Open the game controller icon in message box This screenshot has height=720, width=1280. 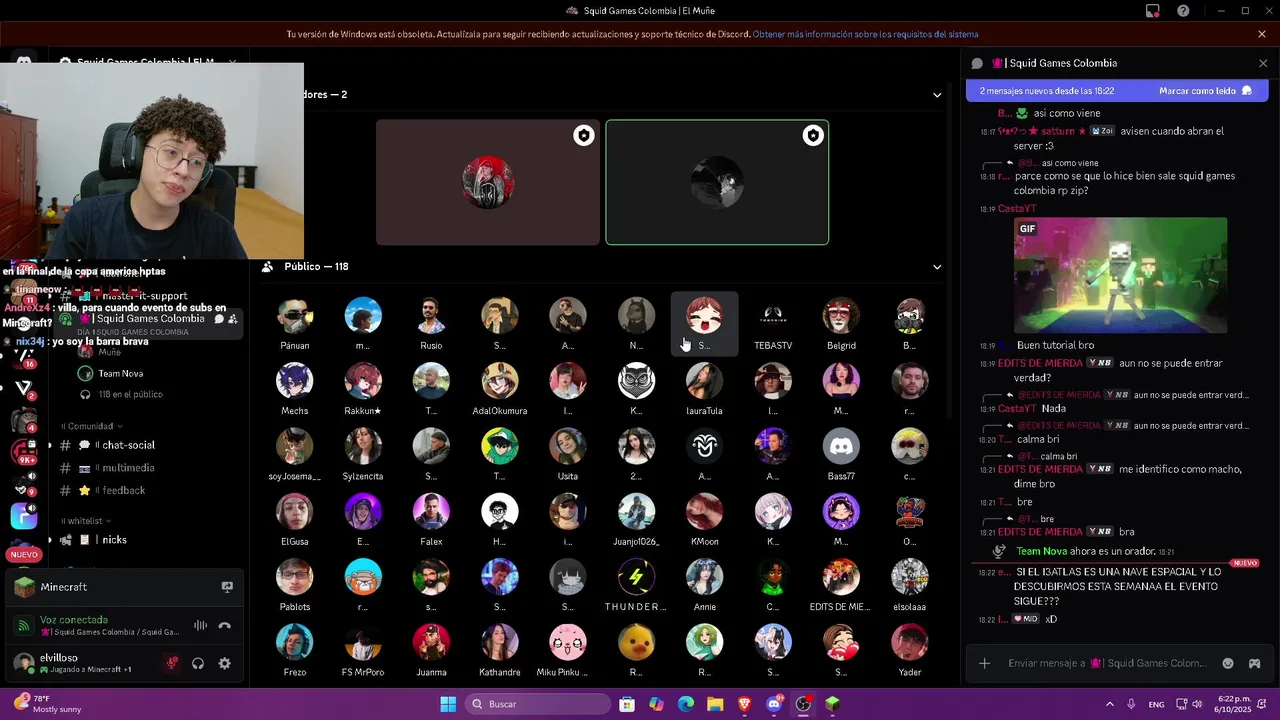pos(1254,663)
